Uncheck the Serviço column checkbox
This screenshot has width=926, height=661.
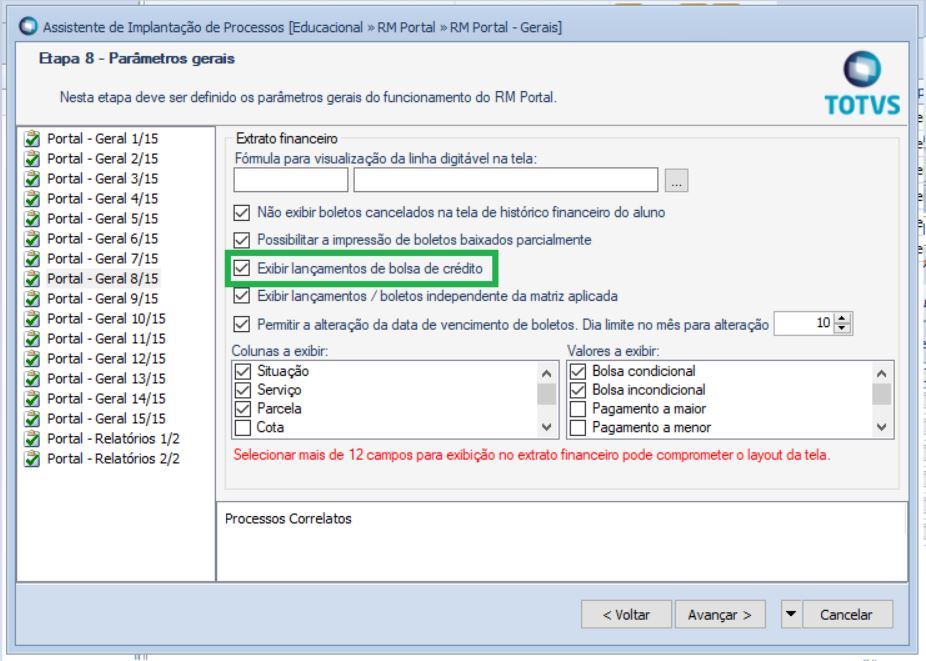[x=243, y=390]
